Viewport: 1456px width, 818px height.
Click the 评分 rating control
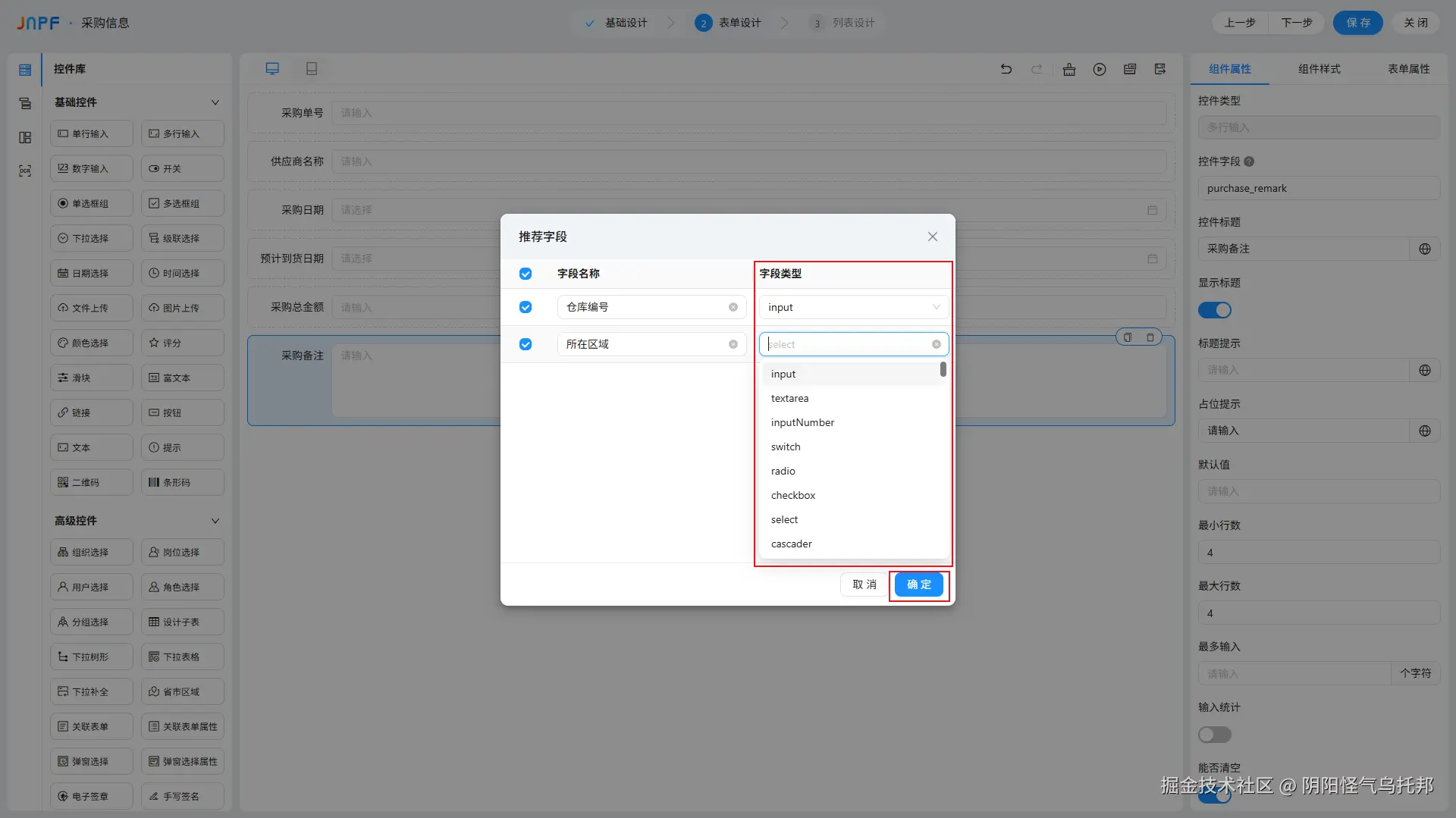183,343
